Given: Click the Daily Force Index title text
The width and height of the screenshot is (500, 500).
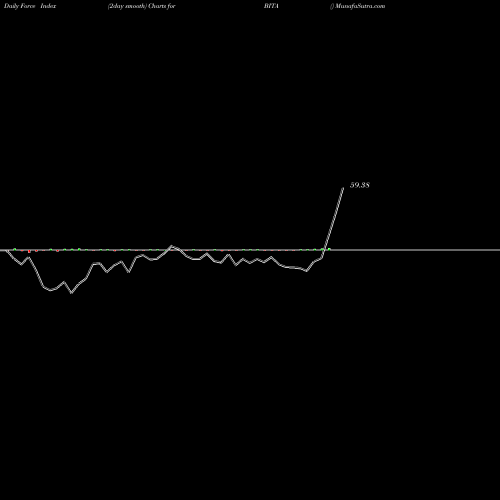Looking at the screenshot, I should coord(30,6).
